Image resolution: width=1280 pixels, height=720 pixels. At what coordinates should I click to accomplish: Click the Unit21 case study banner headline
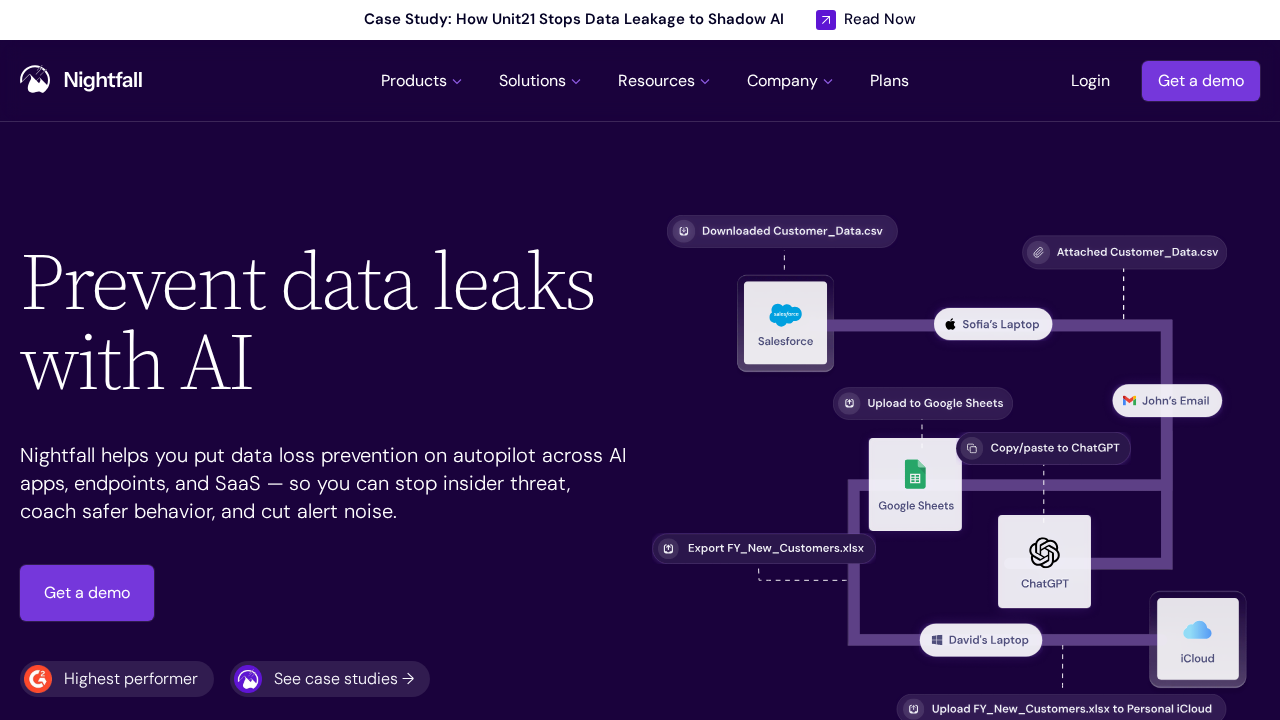[573, 19]
